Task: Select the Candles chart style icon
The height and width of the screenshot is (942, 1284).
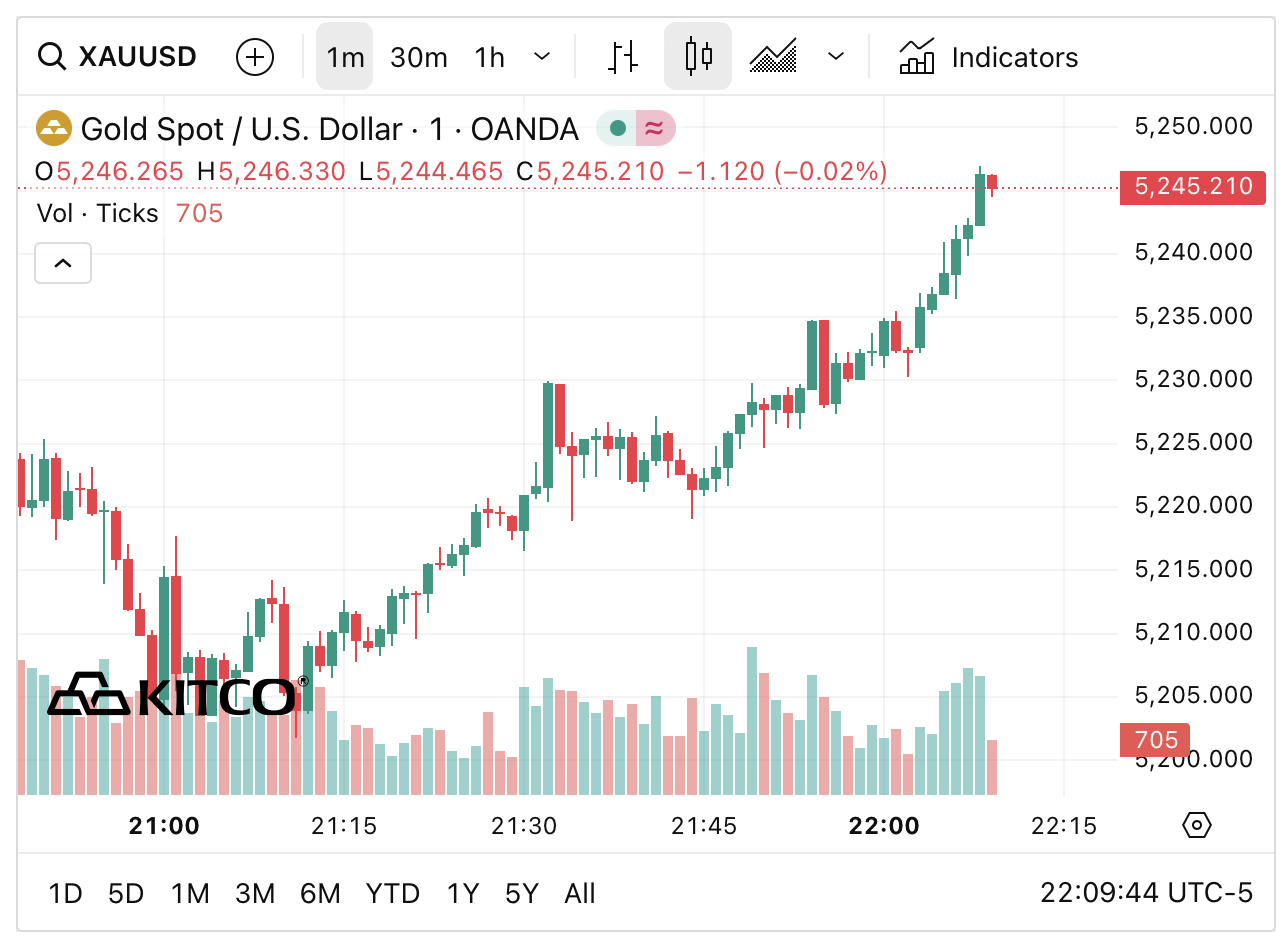Action: [x=698, y=57]
